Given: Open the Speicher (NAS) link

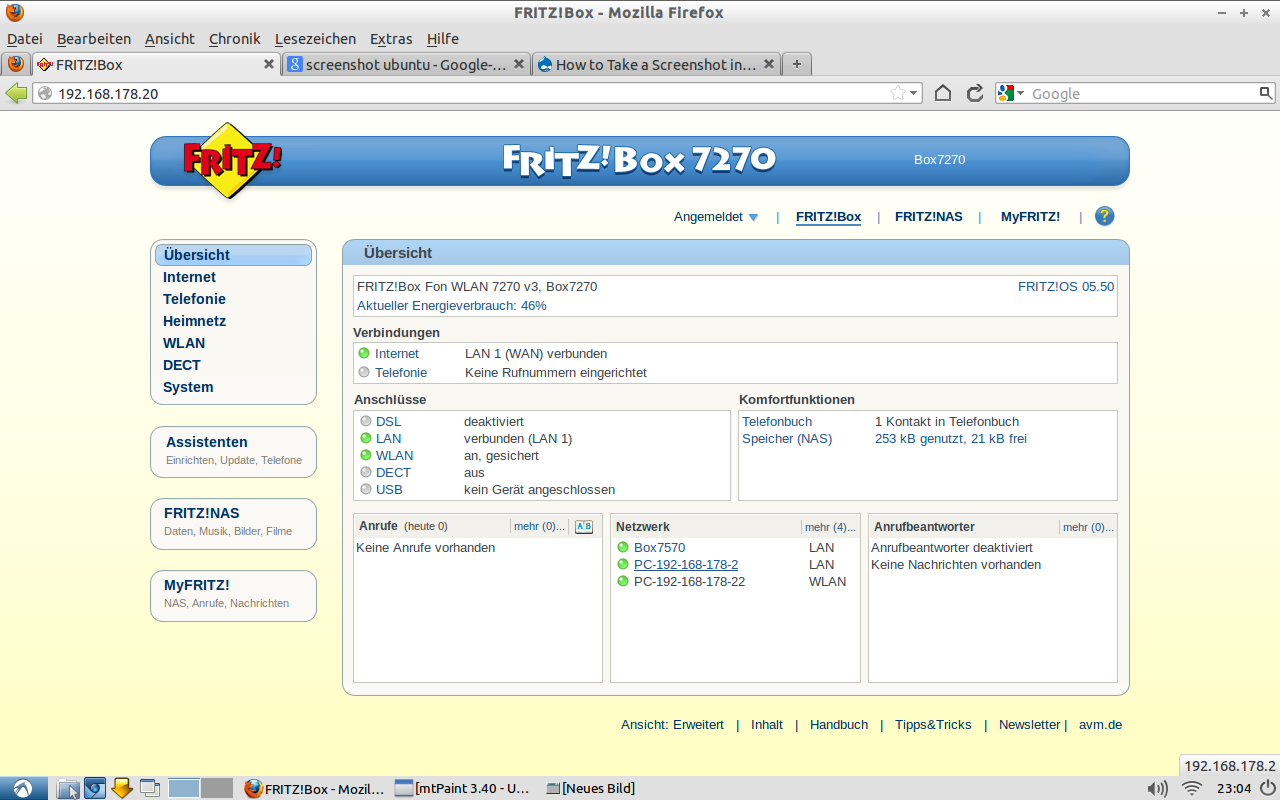Looking at the screenshot, I should pos(787,439).
